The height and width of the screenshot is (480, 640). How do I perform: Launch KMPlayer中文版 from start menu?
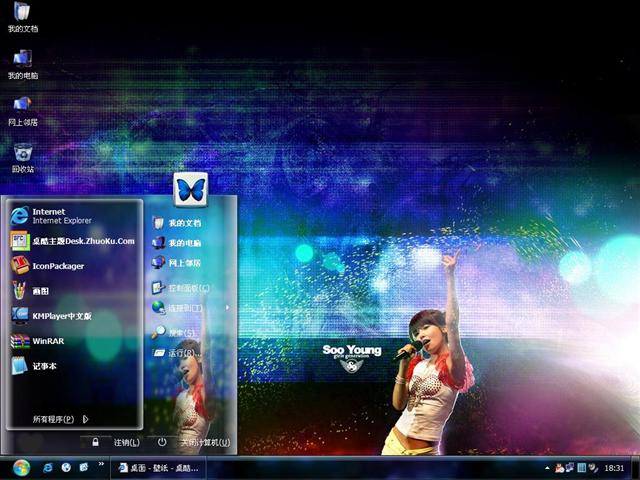pos(74,316)
